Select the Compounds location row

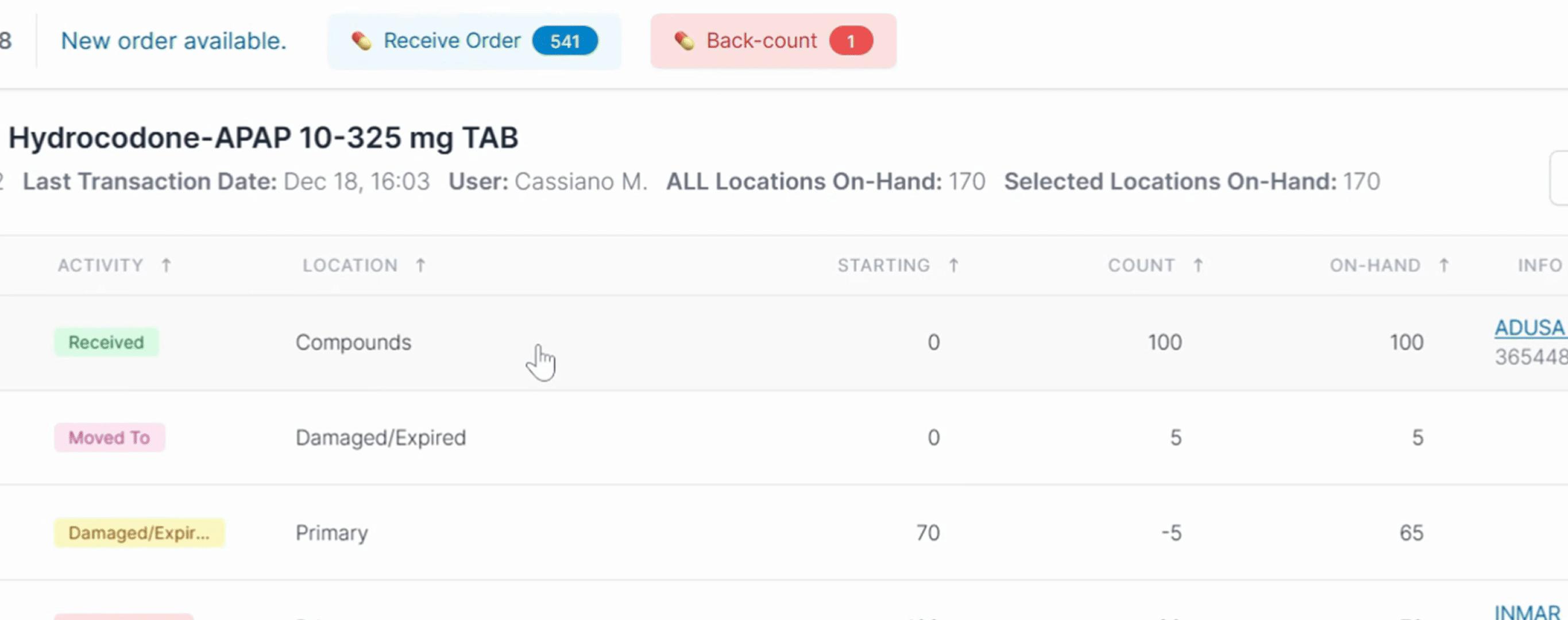(x=353, y=343)
